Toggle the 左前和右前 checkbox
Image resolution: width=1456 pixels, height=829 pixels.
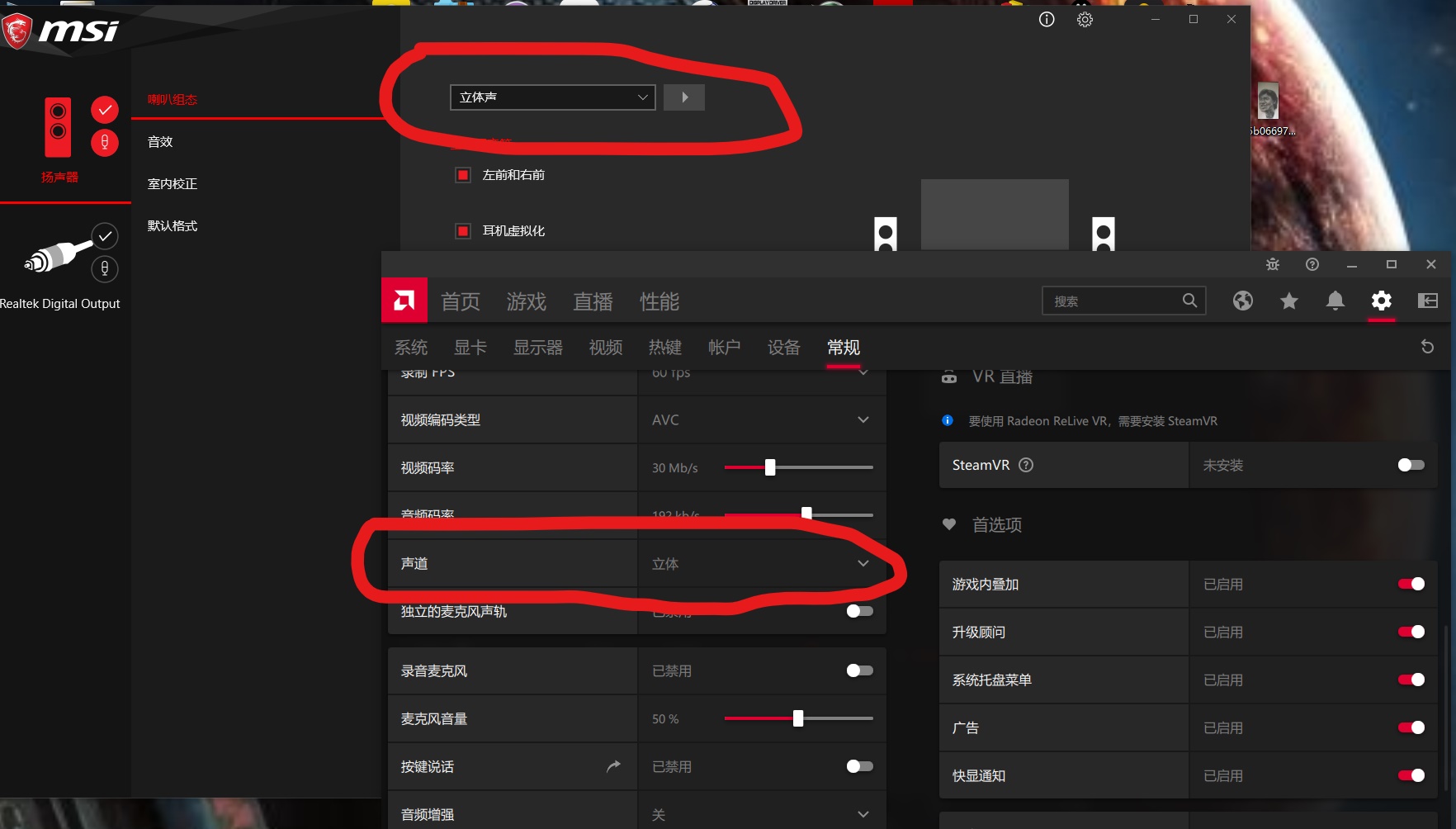pyautogui.click(x=463, y=175)
